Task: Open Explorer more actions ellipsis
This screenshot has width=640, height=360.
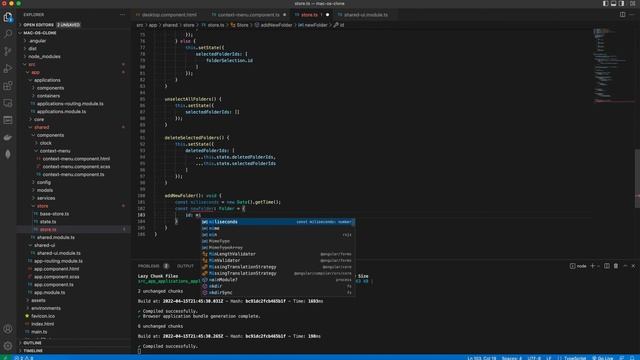Action: pyautogui.click(x=122, y=14)
